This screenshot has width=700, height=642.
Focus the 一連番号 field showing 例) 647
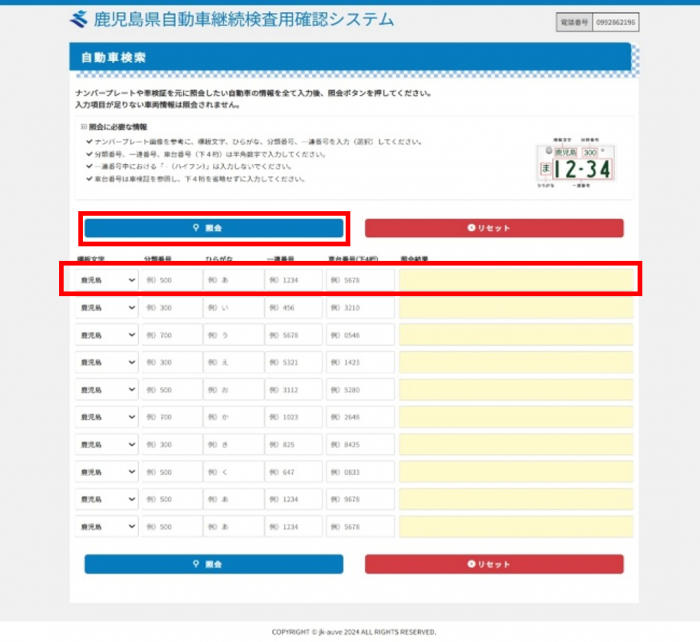click(294, 472)
